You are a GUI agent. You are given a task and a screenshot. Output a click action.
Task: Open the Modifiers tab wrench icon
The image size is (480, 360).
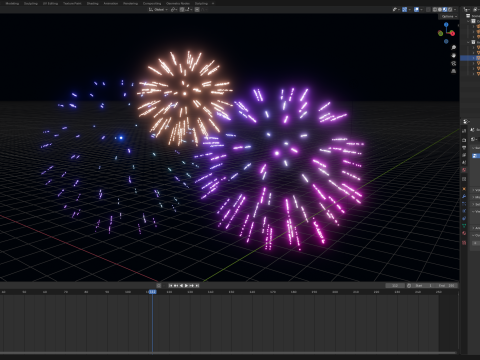tap(464, 196)
